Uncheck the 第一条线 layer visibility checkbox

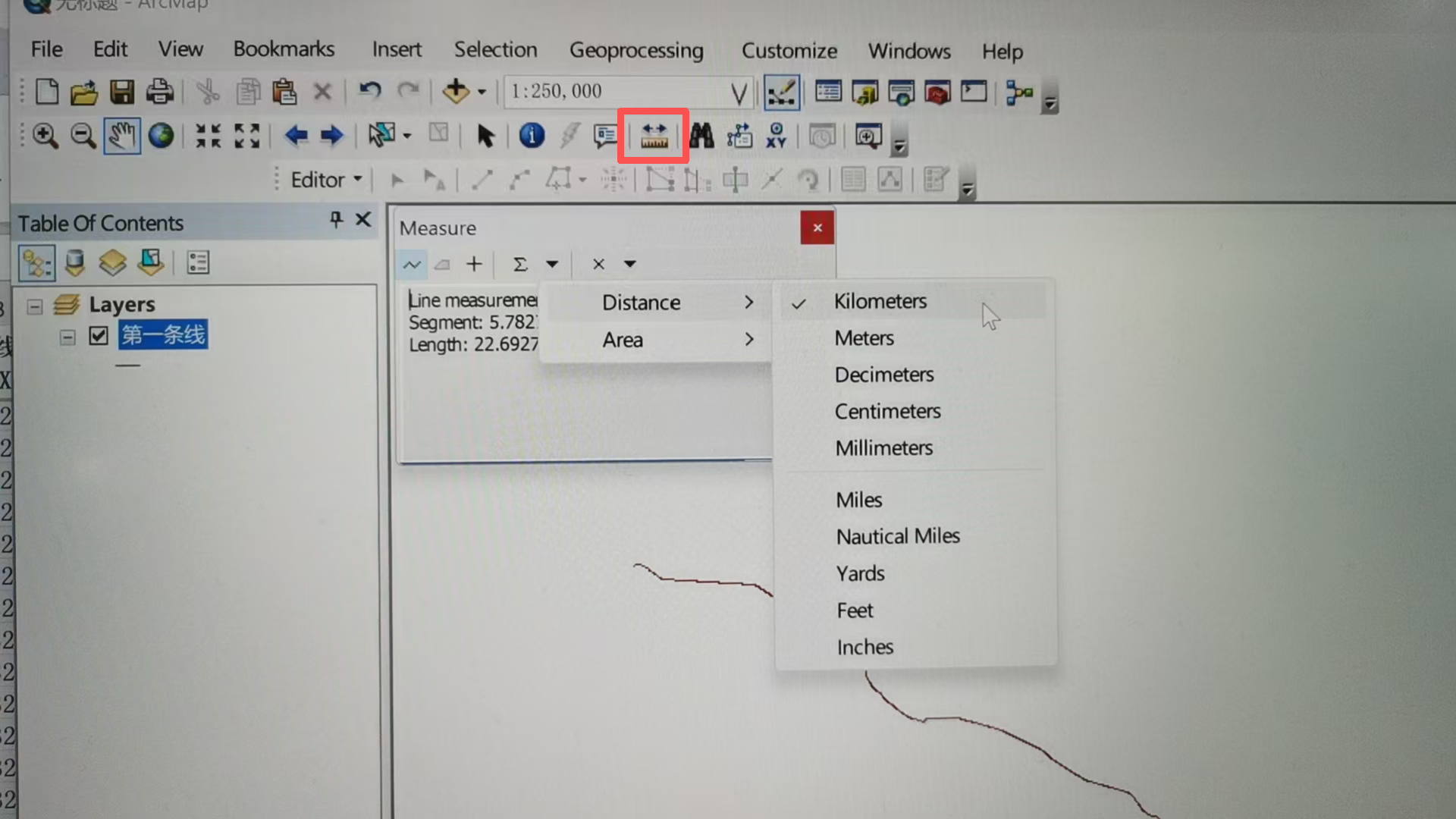[x=99, y=335]
